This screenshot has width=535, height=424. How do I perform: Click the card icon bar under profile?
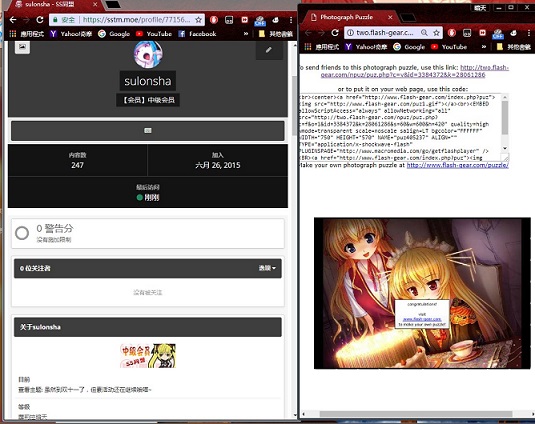click(x=148, y=131)
